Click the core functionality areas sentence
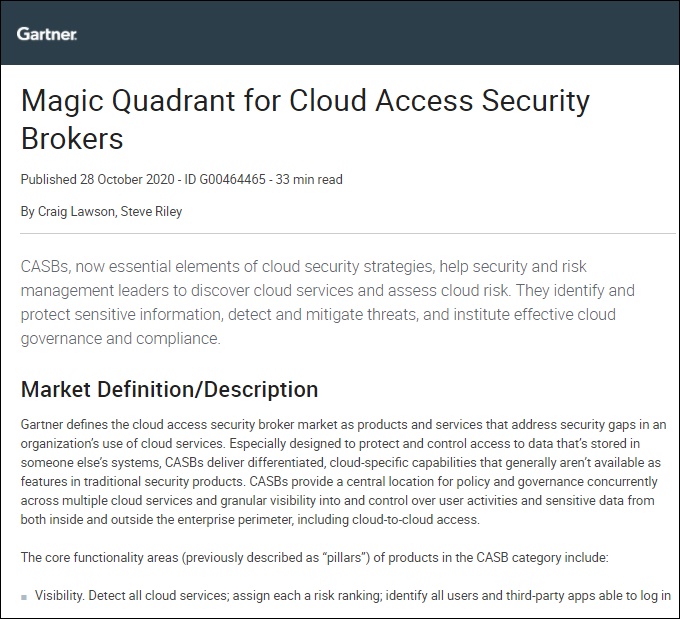The width and height of the screenshot is (680, 619). (314, 557)
